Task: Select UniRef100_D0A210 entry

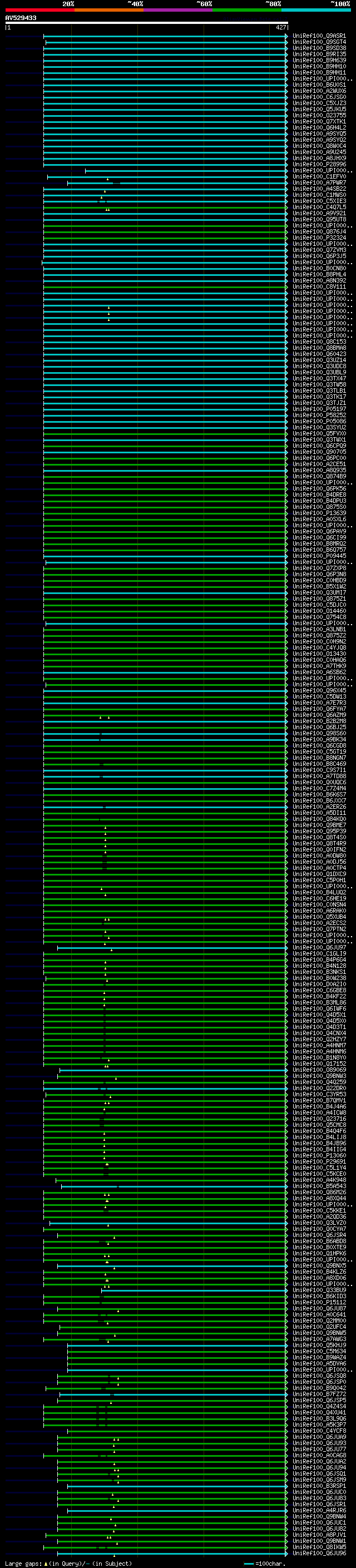Action: click(x=319, y=985)
